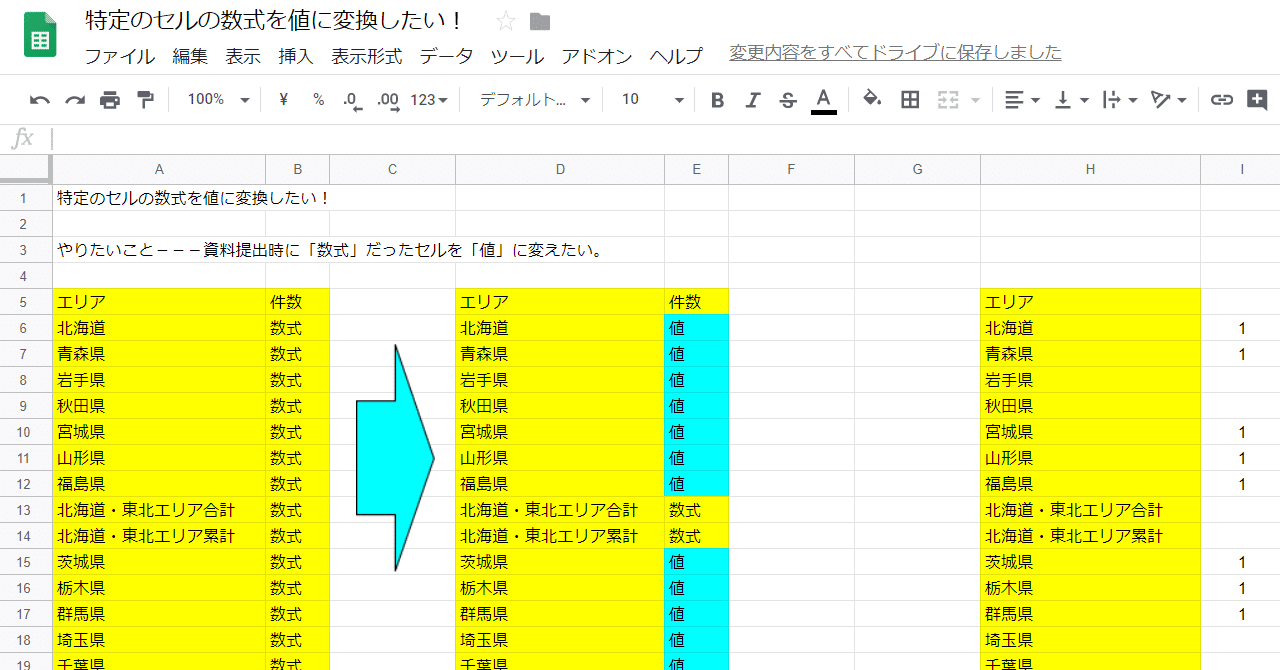This screenshot has height=670, width=1280.
Task: Select the paint format tool
Action: (x=145, y=99)
